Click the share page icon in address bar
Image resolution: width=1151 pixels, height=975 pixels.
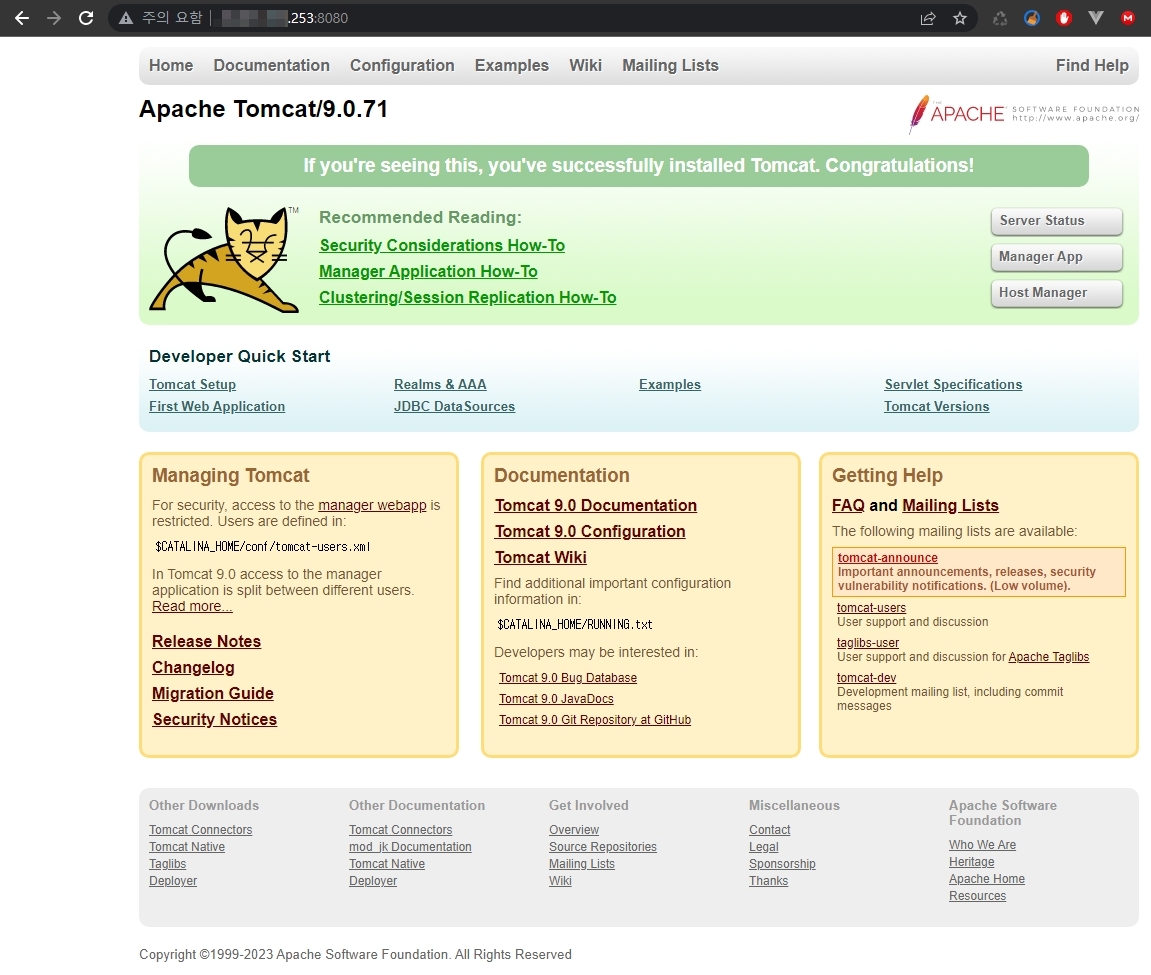[928, 18]
